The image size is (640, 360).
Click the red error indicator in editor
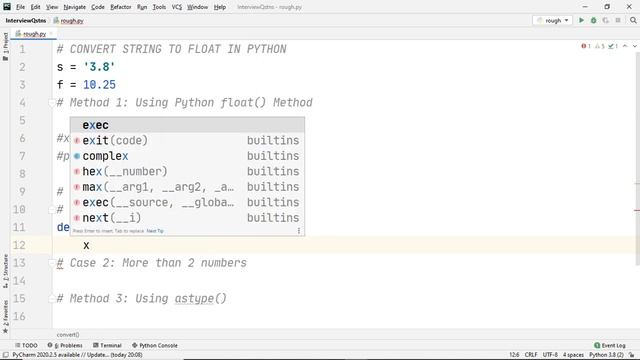[586, 46]
